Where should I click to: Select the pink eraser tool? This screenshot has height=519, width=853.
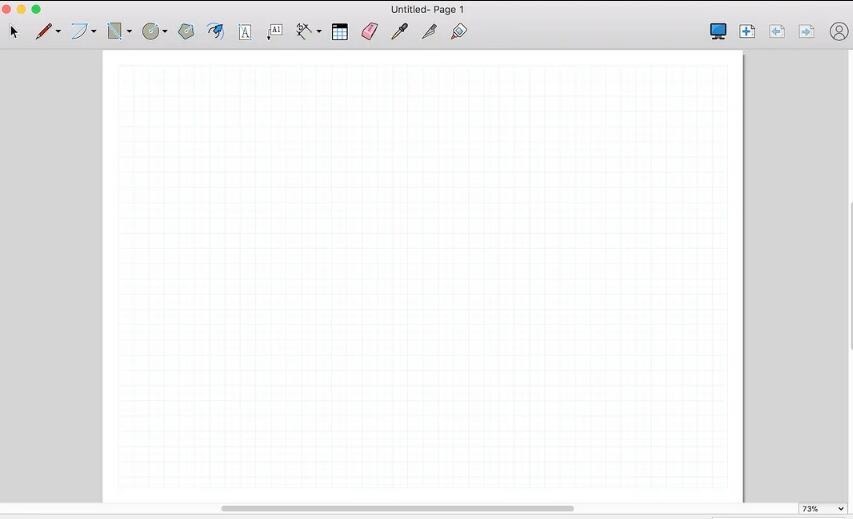click(369, 31)
